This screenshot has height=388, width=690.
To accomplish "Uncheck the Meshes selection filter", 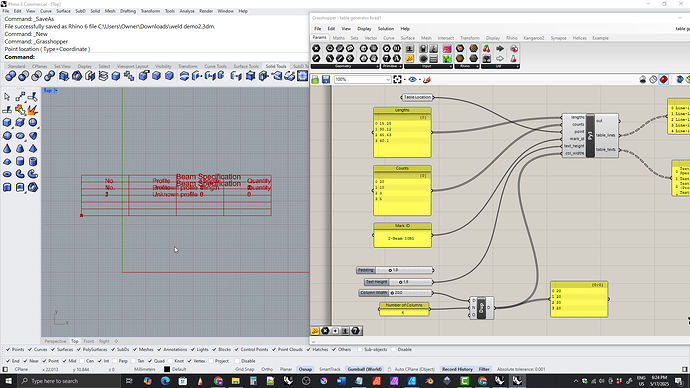I will click(x=135, y=350).
